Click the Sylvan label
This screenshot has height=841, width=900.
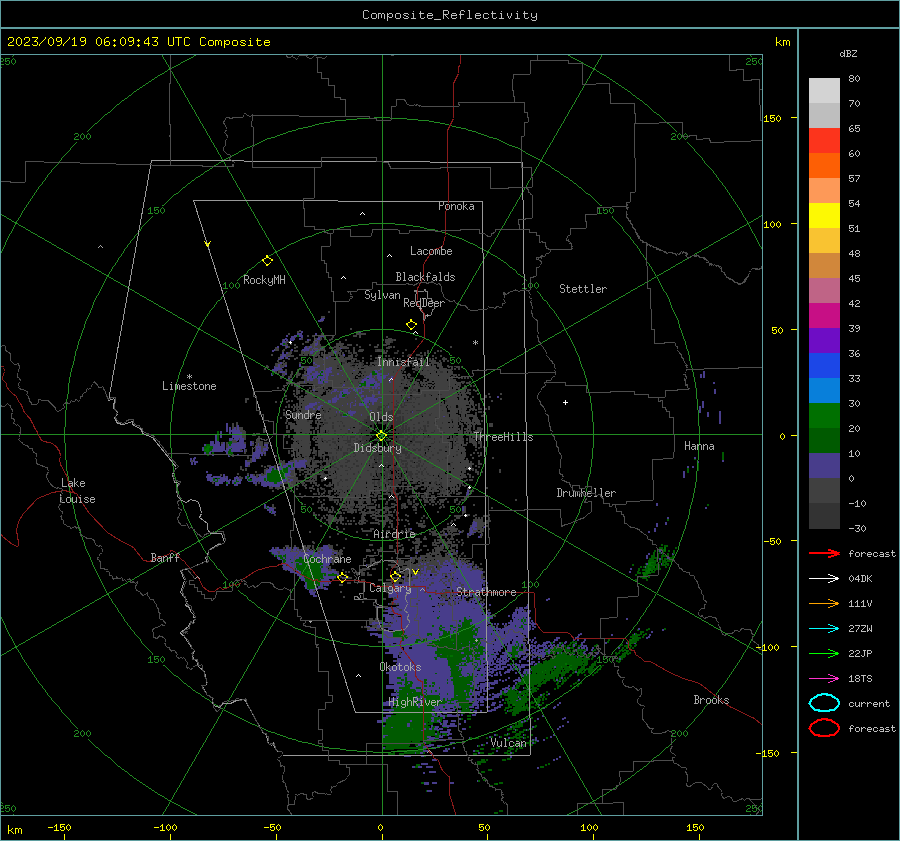point(382,295)
